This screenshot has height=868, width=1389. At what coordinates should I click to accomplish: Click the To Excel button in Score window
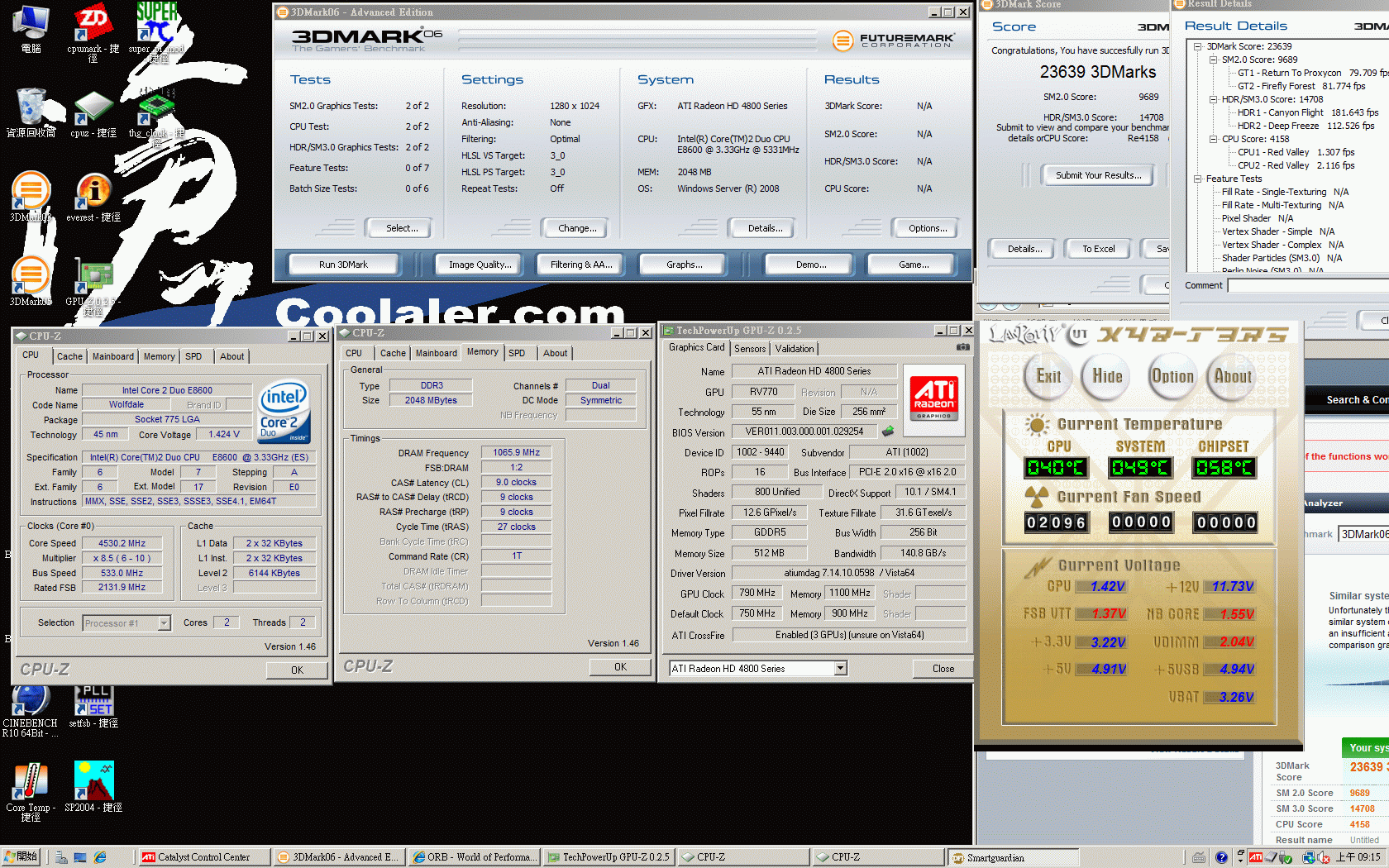pyautogui.click(x=1098, y=249)
